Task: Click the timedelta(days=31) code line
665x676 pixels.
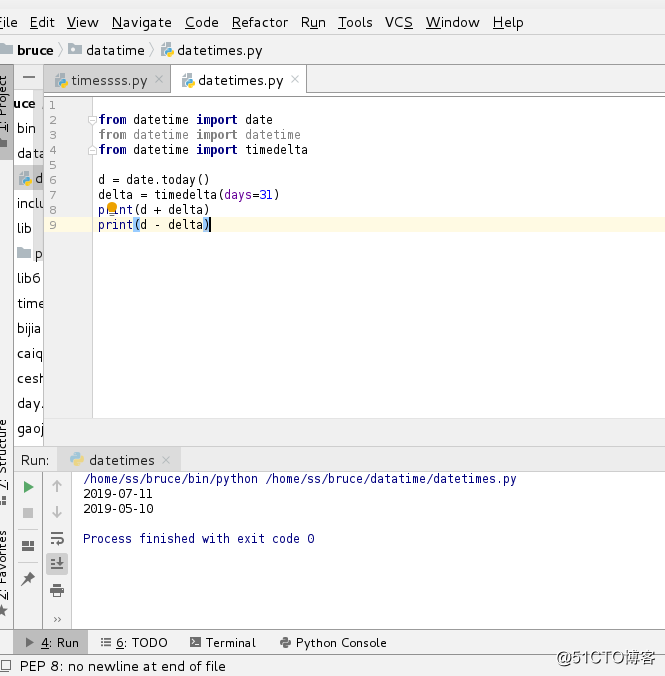Action: 188,195
